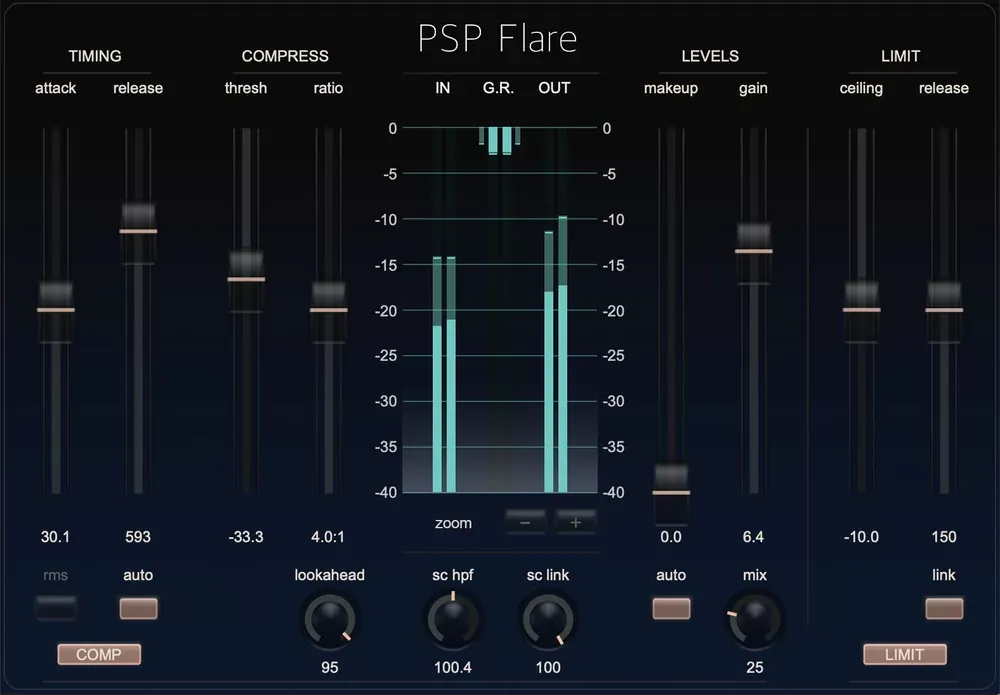
Task: Click the zoom minus button
Action: (526, 522)
